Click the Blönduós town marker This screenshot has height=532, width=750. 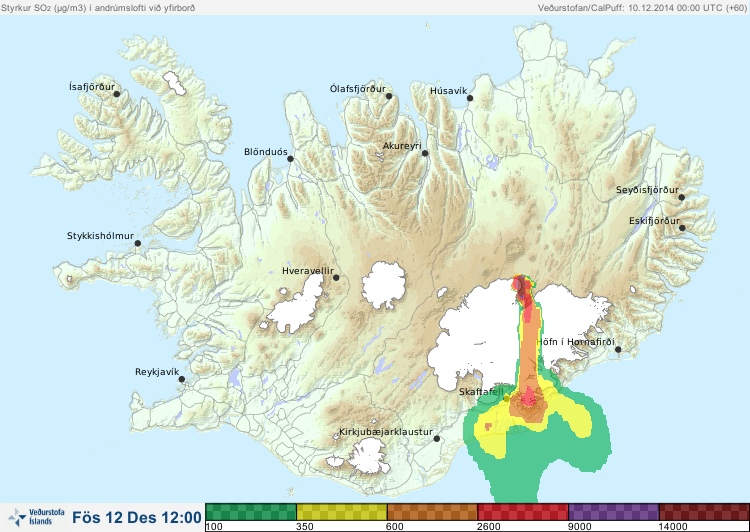pos(290,158)
